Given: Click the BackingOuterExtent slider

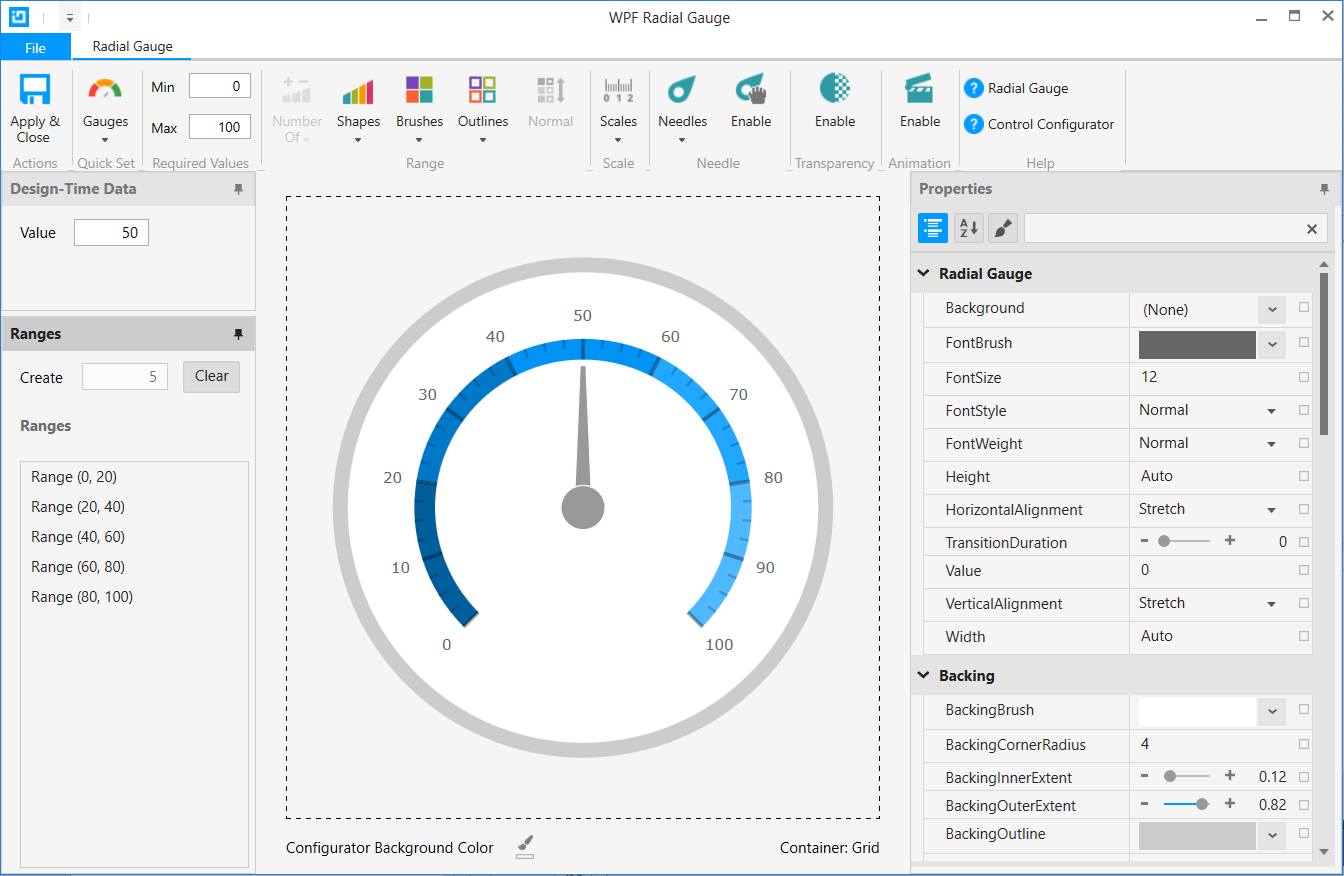Looking at the screenshot, I should 1187,804.
